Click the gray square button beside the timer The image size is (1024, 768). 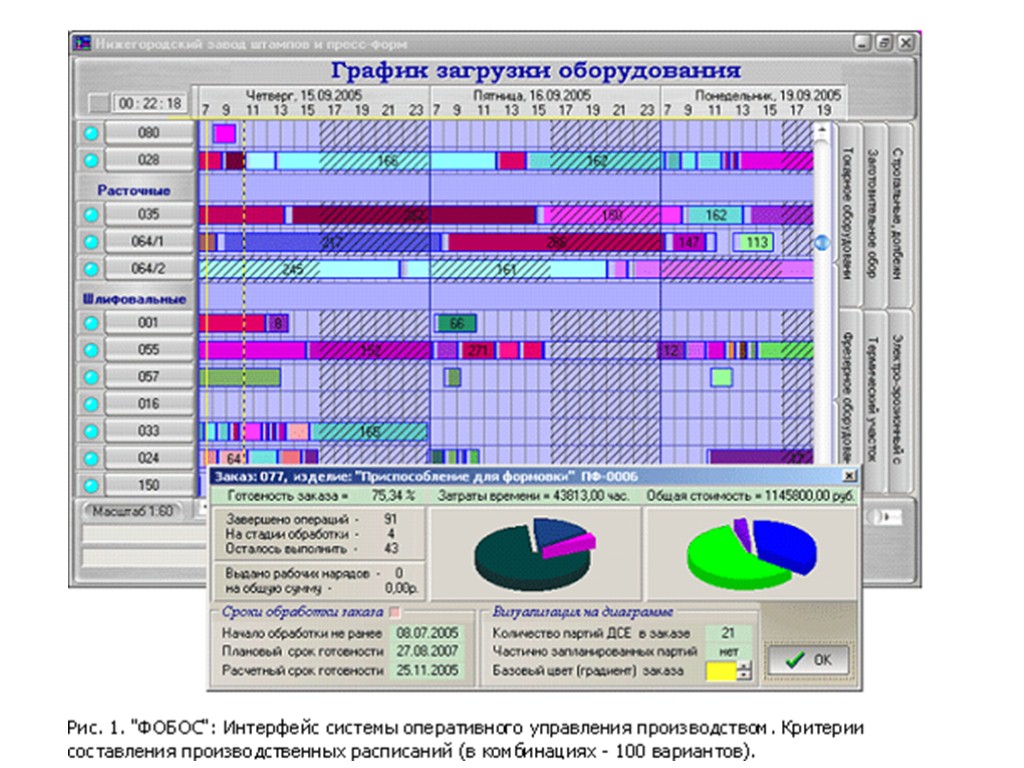coord(99,103)
